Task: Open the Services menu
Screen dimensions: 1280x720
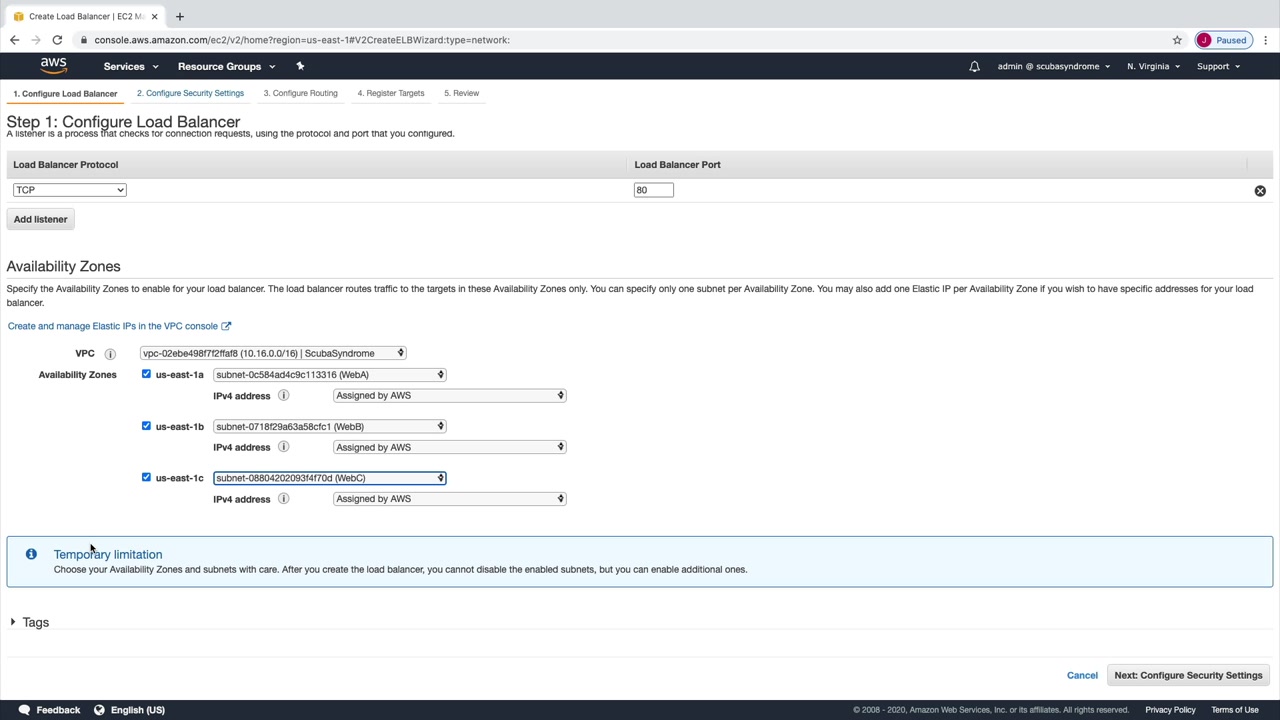Action: [130, 66]
